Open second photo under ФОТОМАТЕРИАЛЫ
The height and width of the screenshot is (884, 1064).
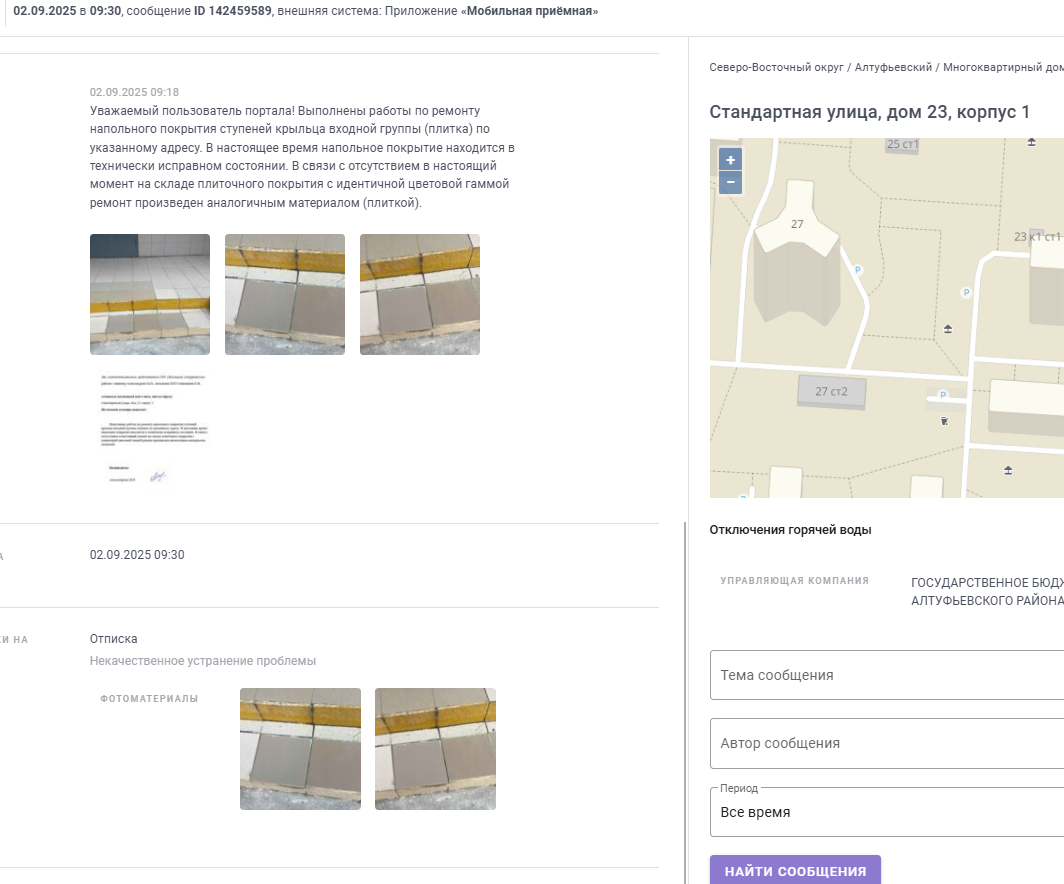click(436, 749)
